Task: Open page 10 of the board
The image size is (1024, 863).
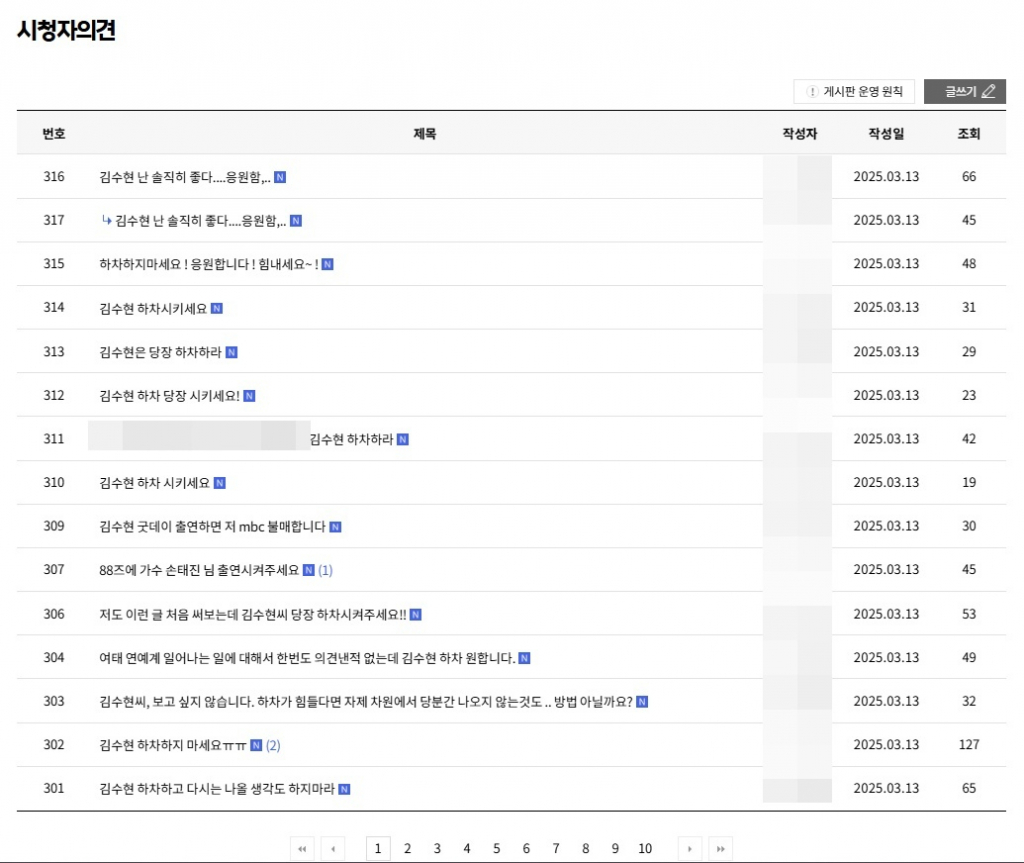Action: click(645, 848)
